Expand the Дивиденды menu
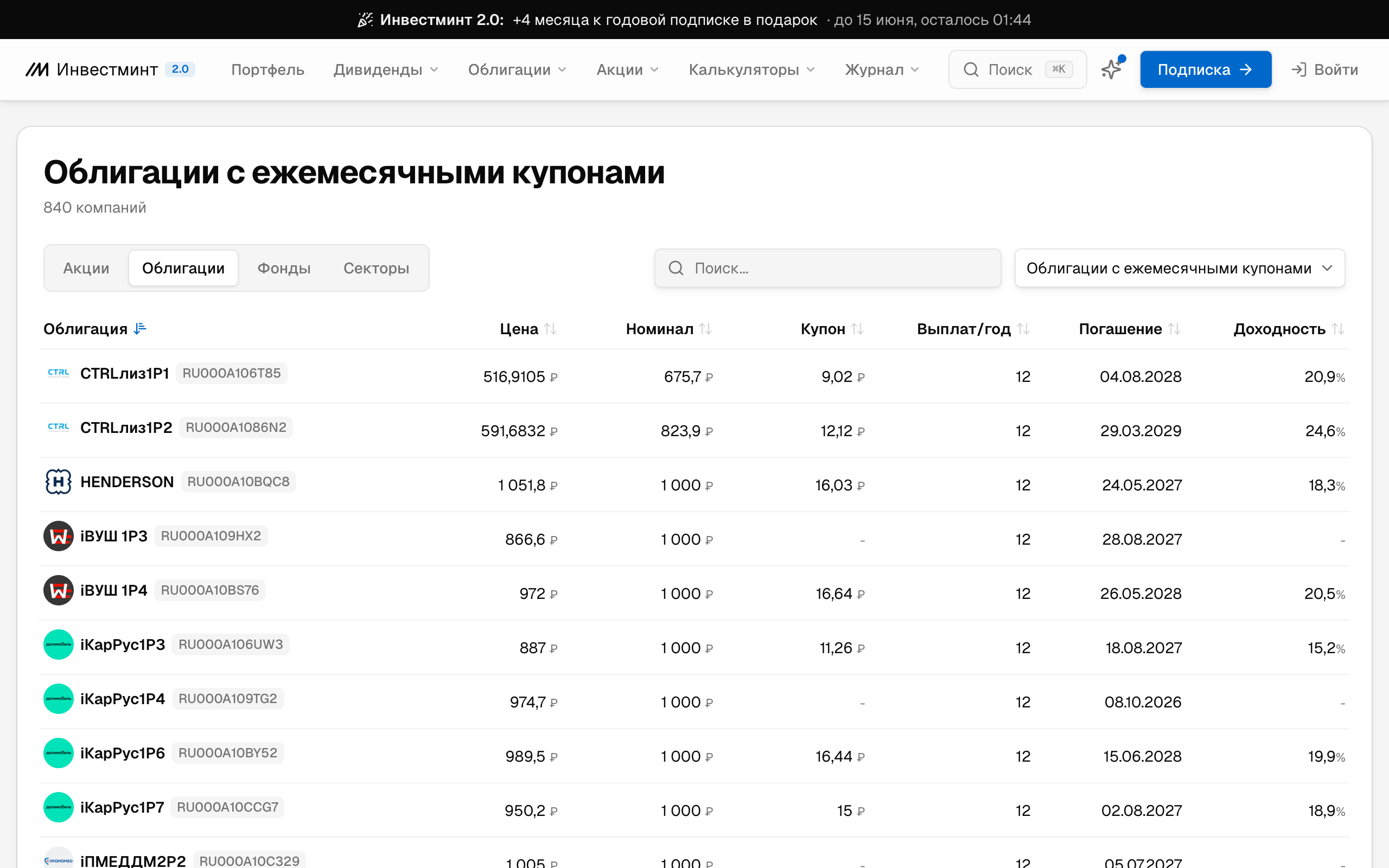The image size is (1389, 868). pyautogui.click(x=386, y=69)
